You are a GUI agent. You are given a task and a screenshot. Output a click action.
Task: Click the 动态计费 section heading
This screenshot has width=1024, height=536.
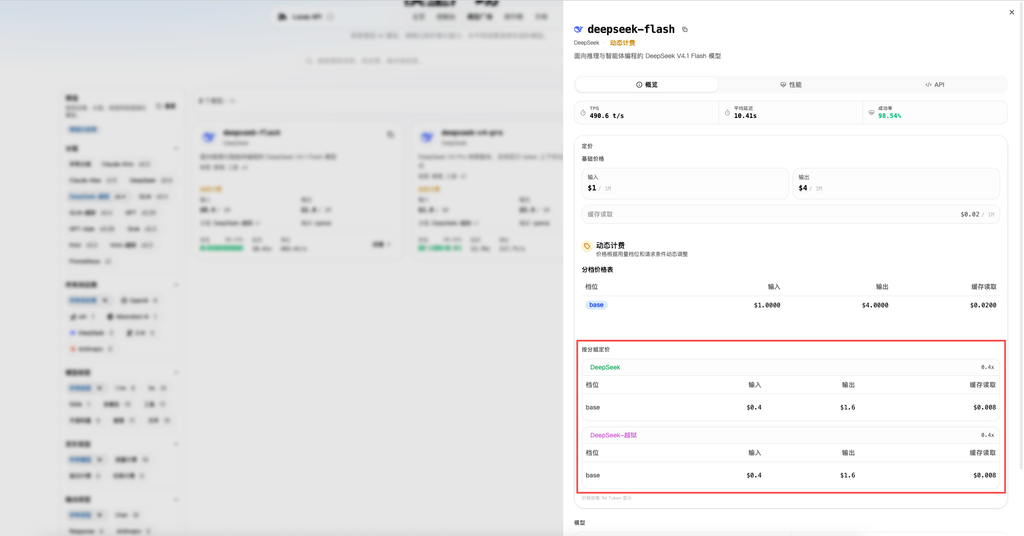(x=610, y=245)
